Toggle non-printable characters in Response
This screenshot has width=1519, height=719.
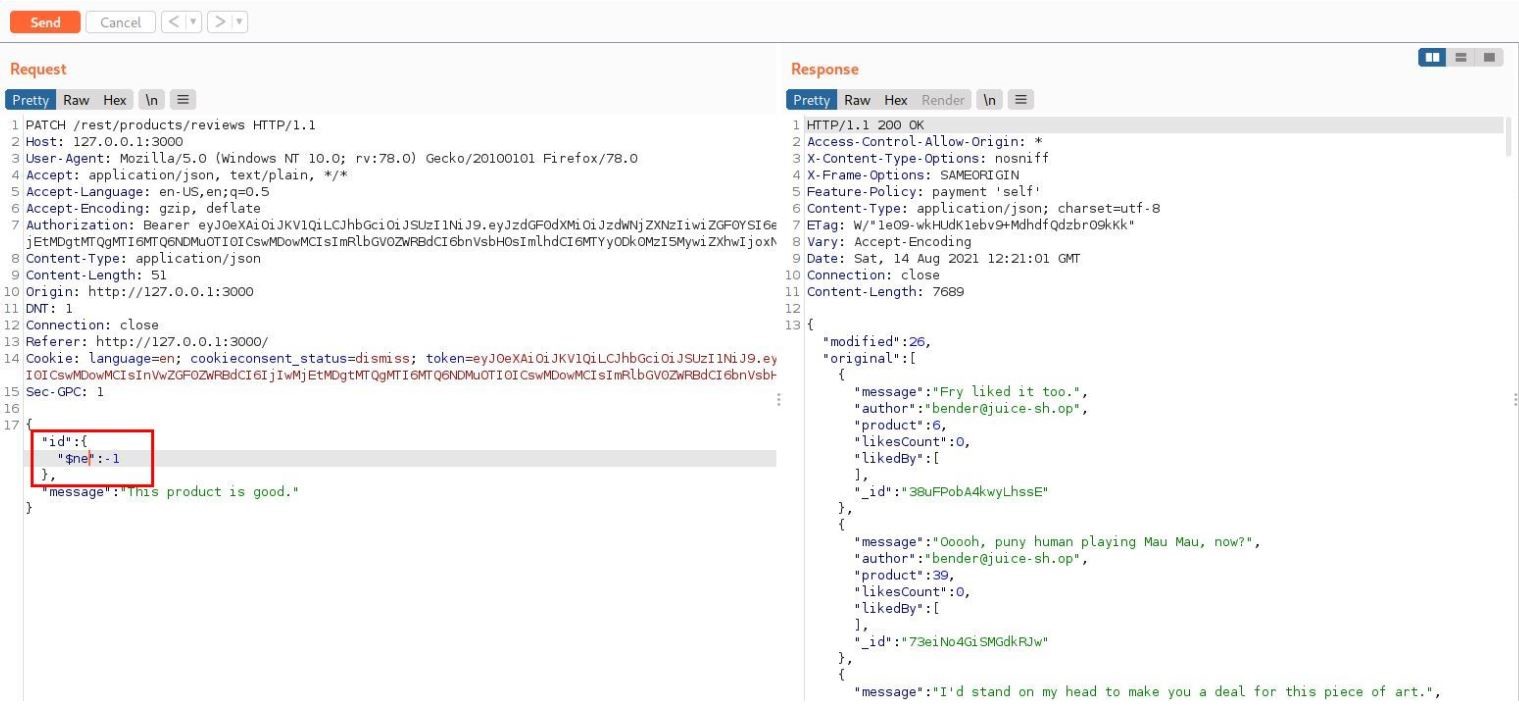click(x=989, y=100)
